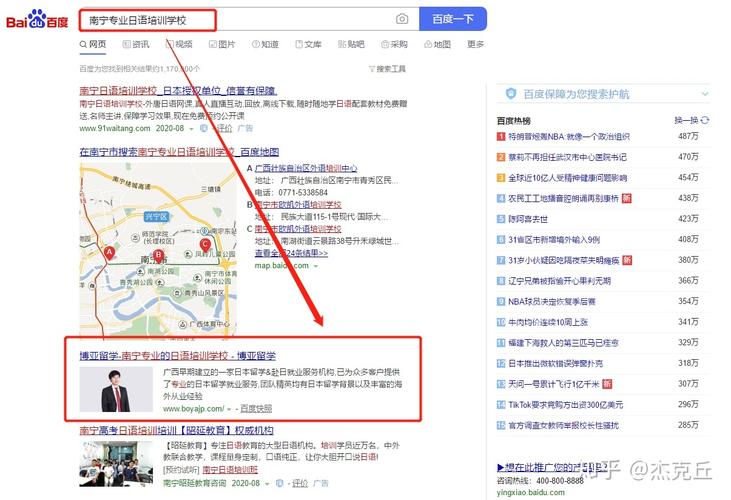Open the 知道 tab

tap(265, 44)
